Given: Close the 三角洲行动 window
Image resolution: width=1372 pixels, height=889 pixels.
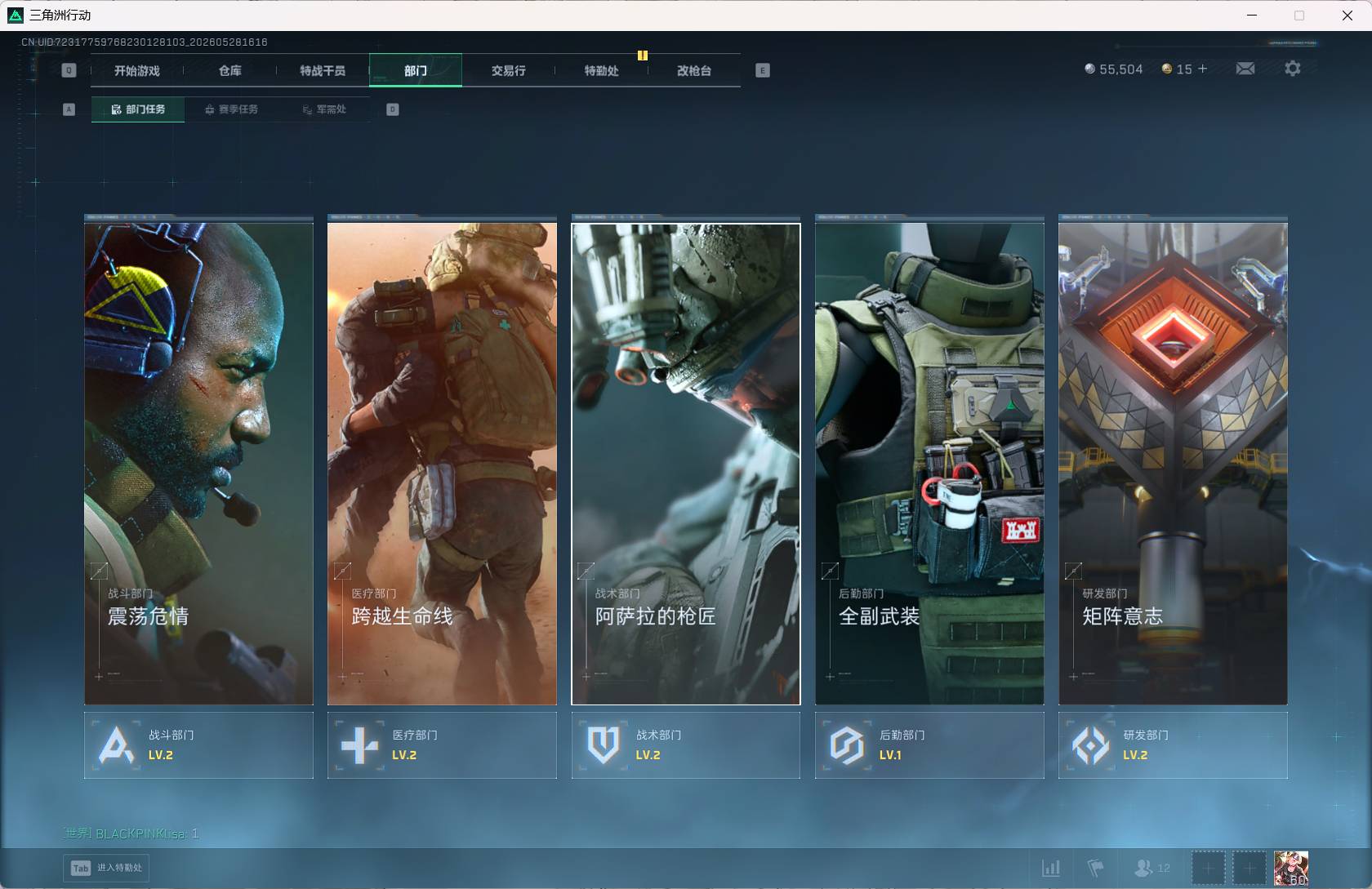Looking at the screenshot, I should point(1347,15).
